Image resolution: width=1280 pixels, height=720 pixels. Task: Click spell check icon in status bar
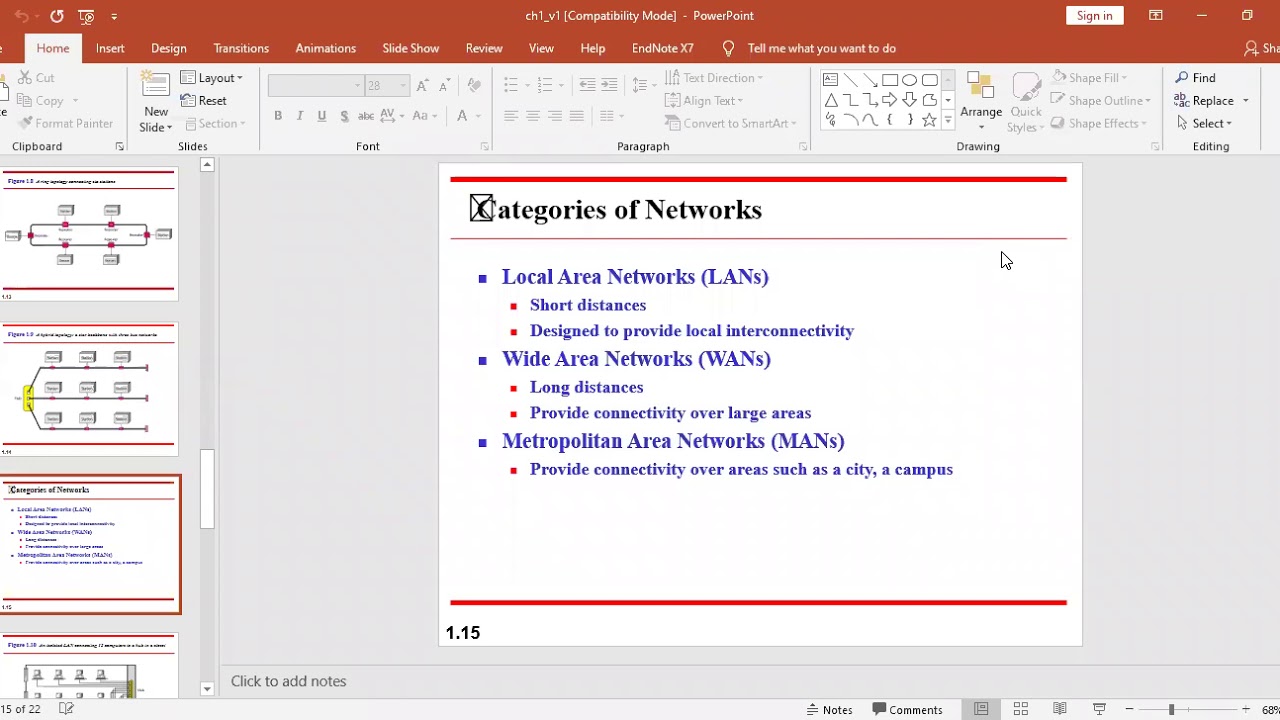click(66, 708)
